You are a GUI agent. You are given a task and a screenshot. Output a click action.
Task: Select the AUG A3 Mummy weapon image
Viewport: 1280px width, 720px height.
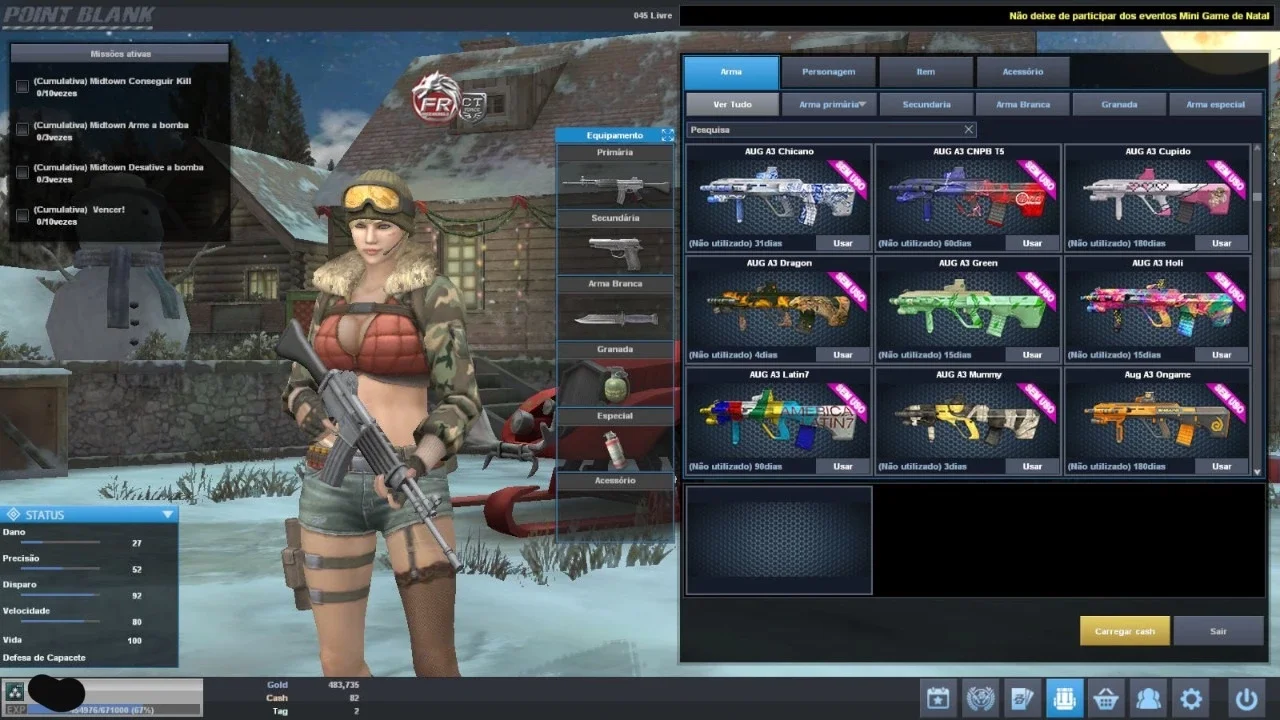[968, 420]
